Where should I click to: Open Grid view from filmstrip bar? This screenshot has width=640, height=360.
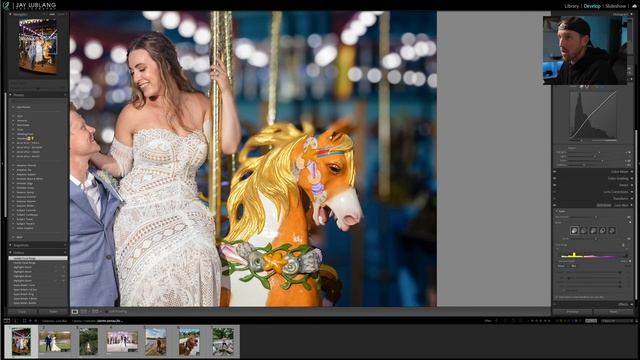click(x=24, y=321)
